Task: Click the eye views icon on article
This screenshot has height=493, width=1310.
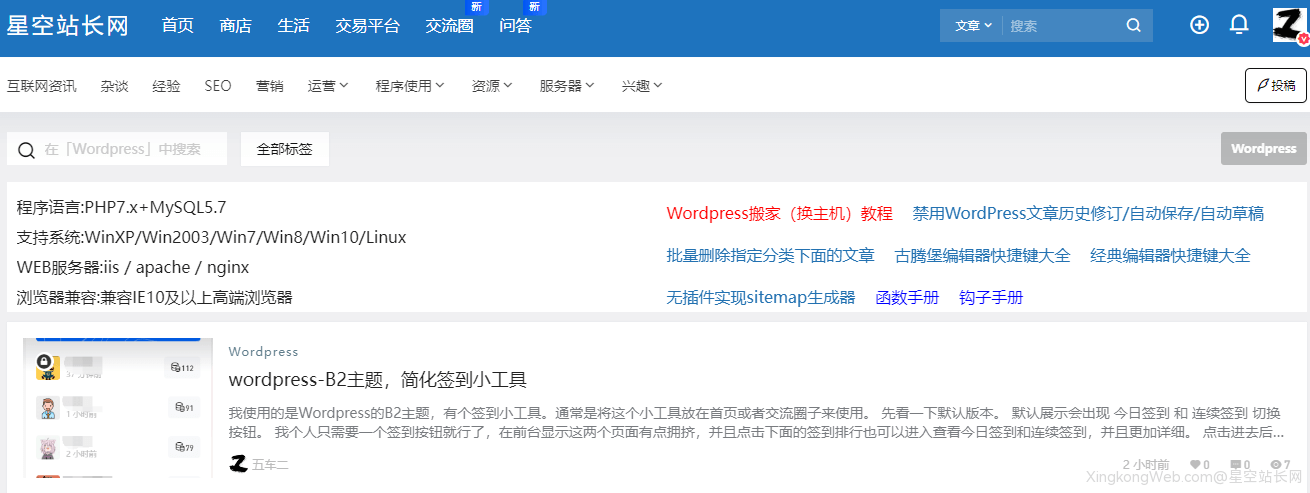Action: (x=1274, y=465)
